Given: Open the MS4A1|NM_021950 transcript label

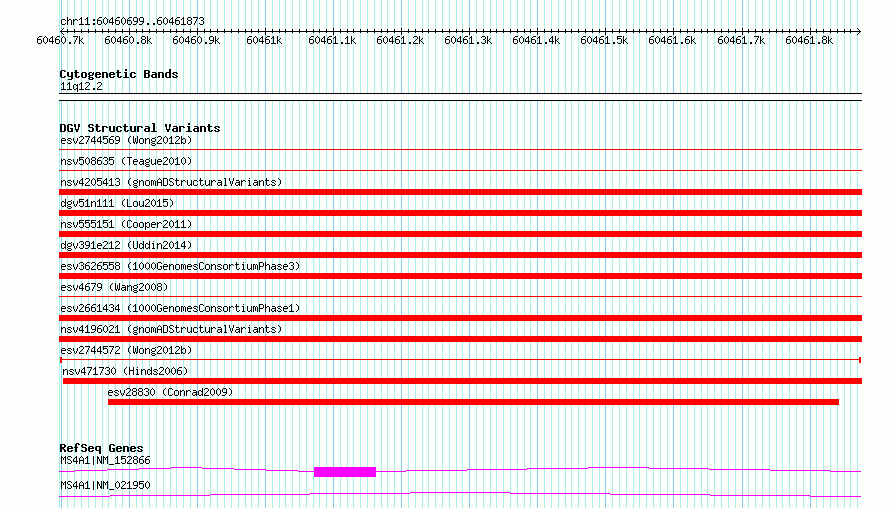Looking at the screenshot, I should click(105, 485).
